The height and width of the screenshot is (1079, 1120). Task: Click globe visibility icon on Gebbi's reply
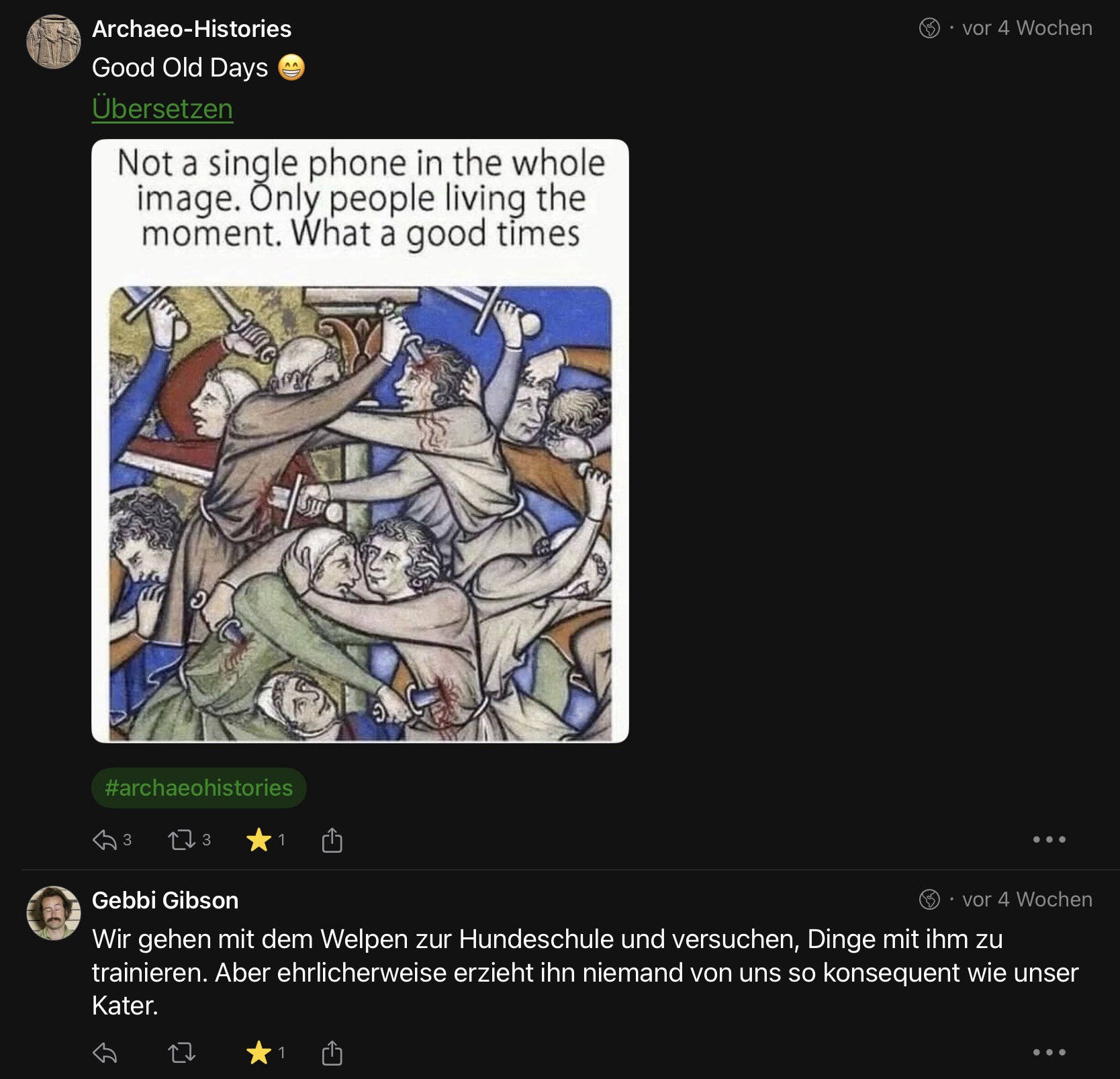point(929,900)
